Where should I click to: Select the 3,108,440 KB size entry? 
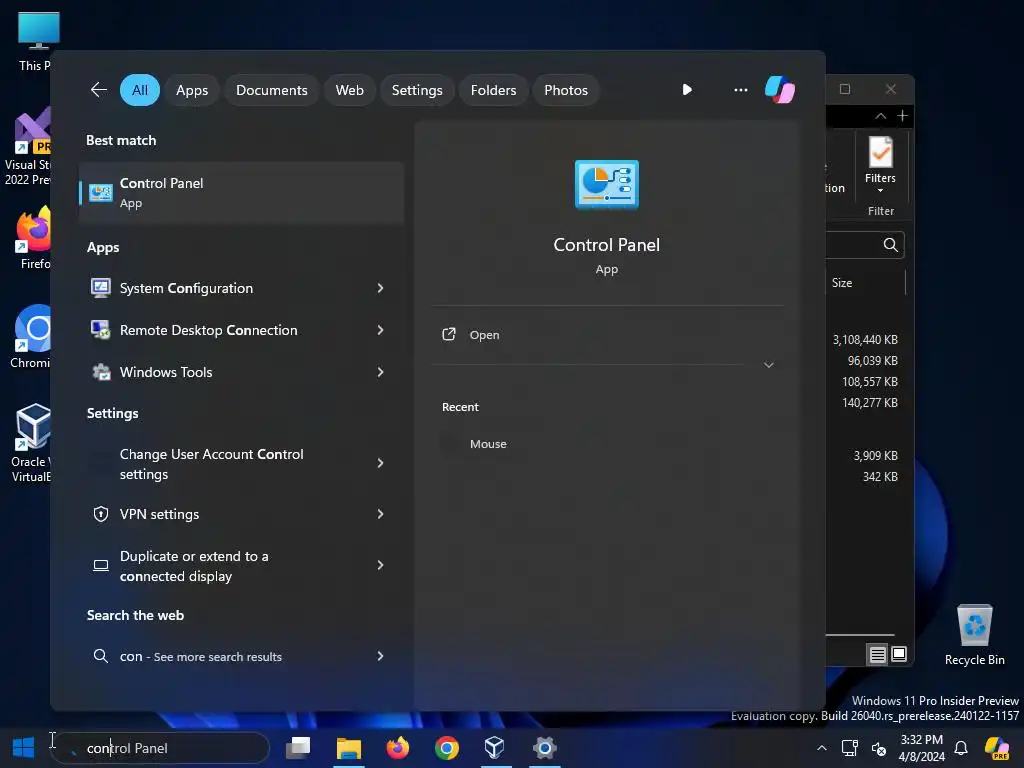[865, 340]
